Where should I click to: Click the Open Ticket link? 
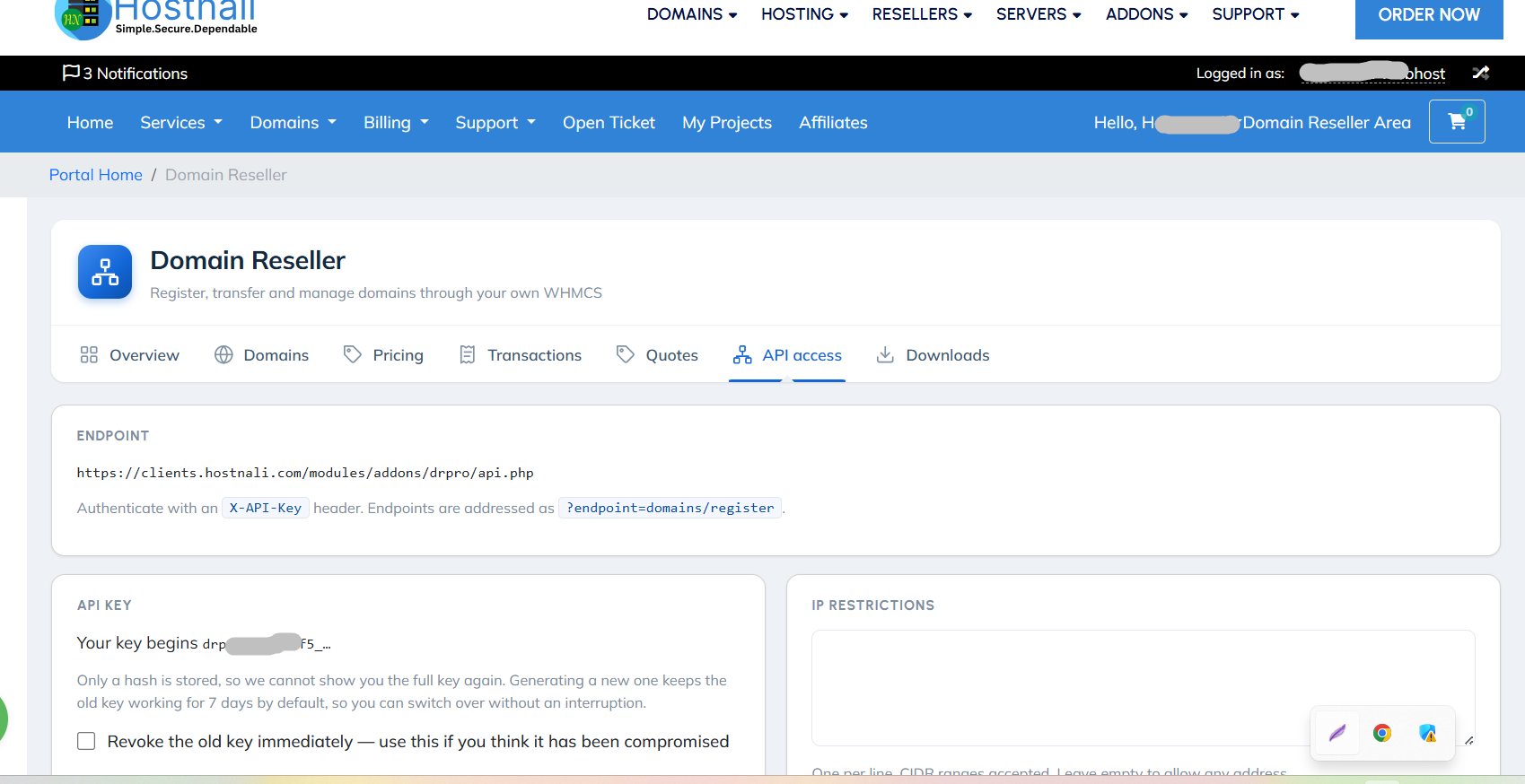609,122
